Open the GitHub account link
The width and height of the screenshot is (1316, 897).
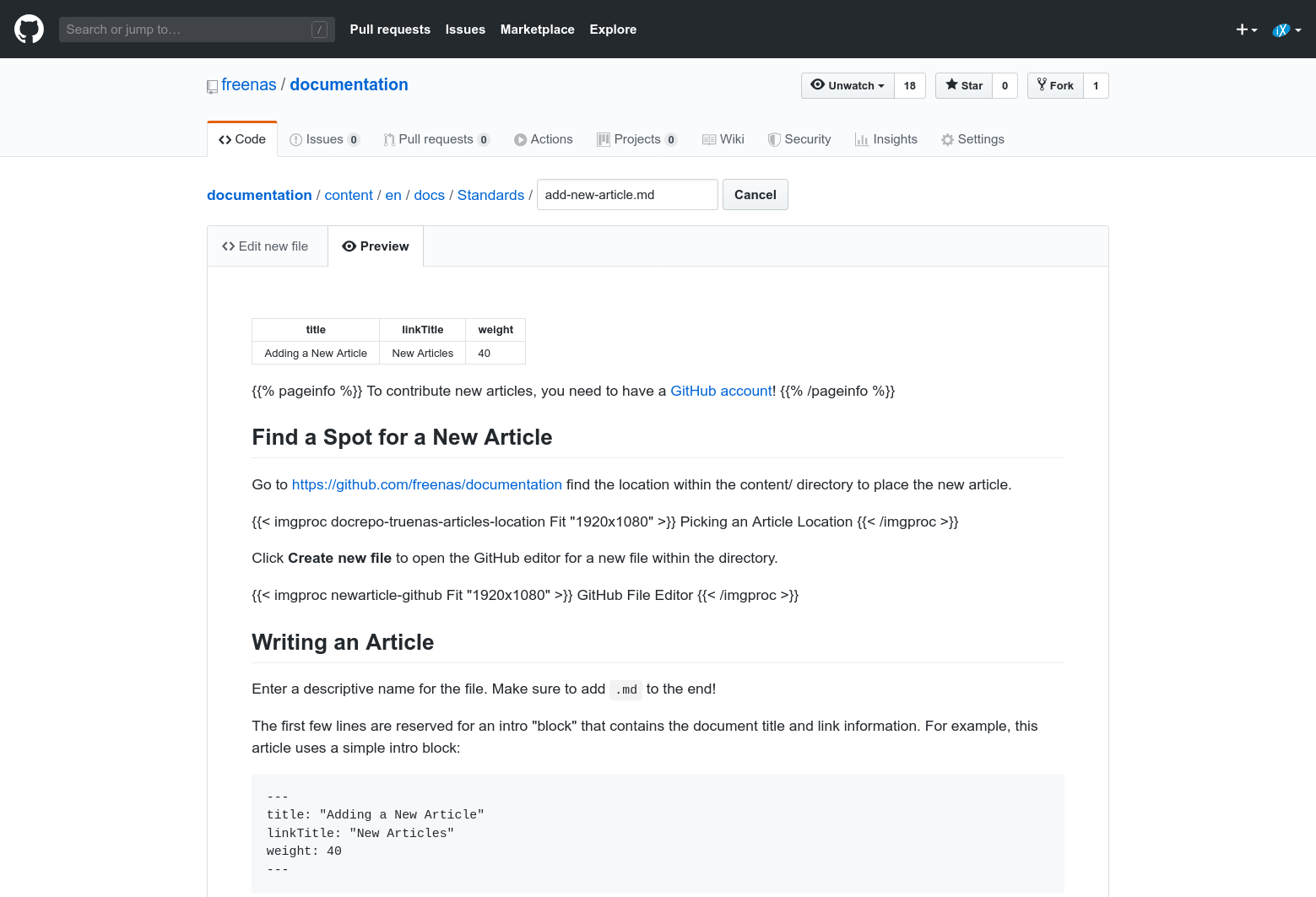point(721,391)
